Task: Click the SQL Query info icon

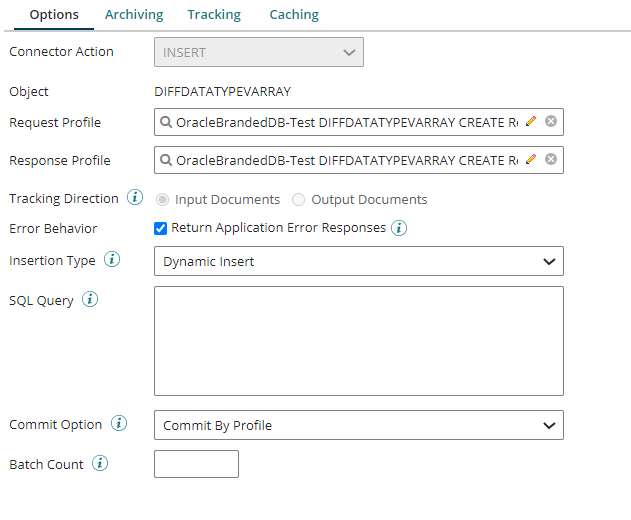Action: click(x=90, y=299)
